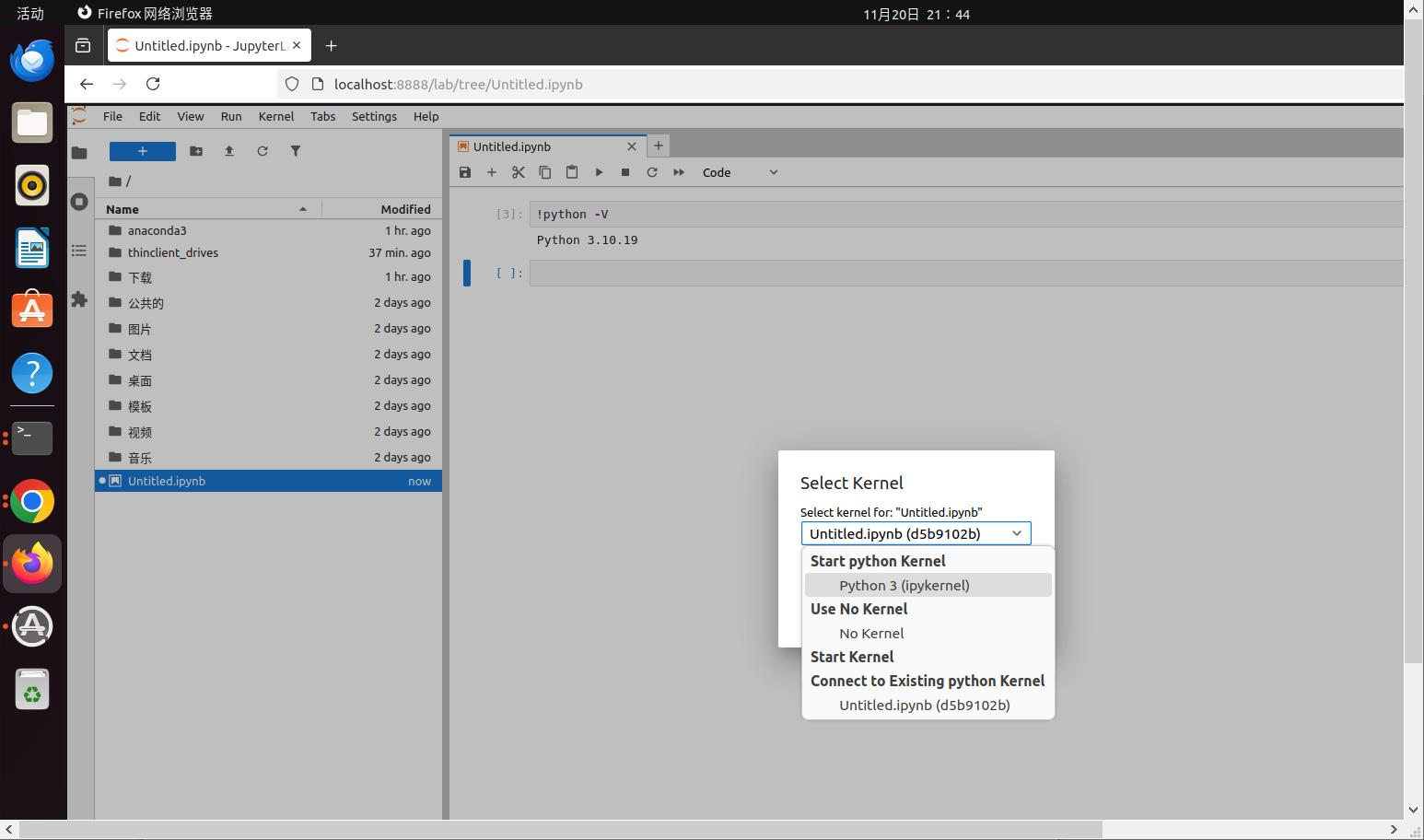Expand the kernel selection combo box
1424x840 pixels.
[x=916, y=533]
